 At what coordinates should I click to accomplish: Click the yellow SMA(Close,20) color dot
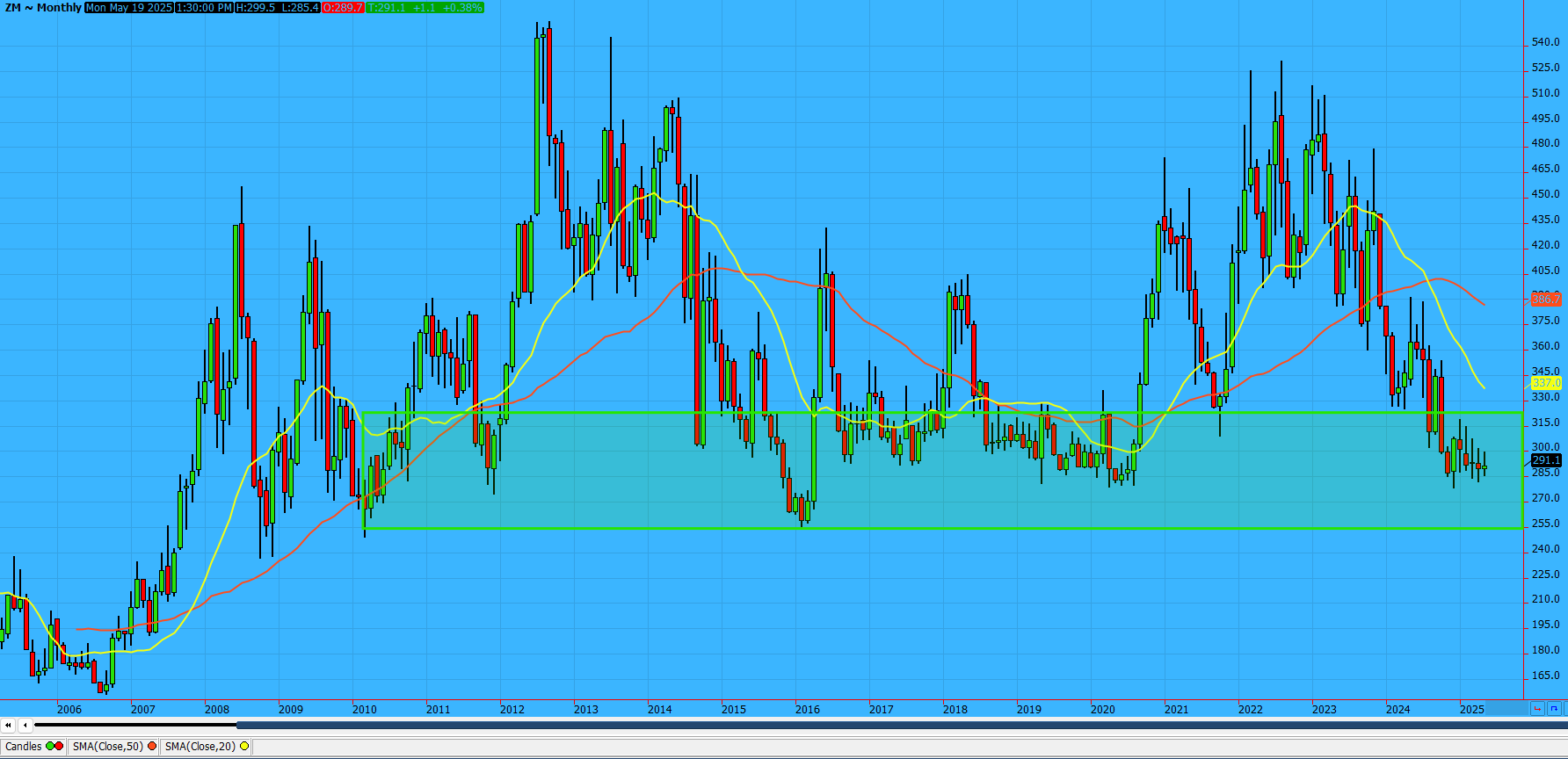point(244,747)
